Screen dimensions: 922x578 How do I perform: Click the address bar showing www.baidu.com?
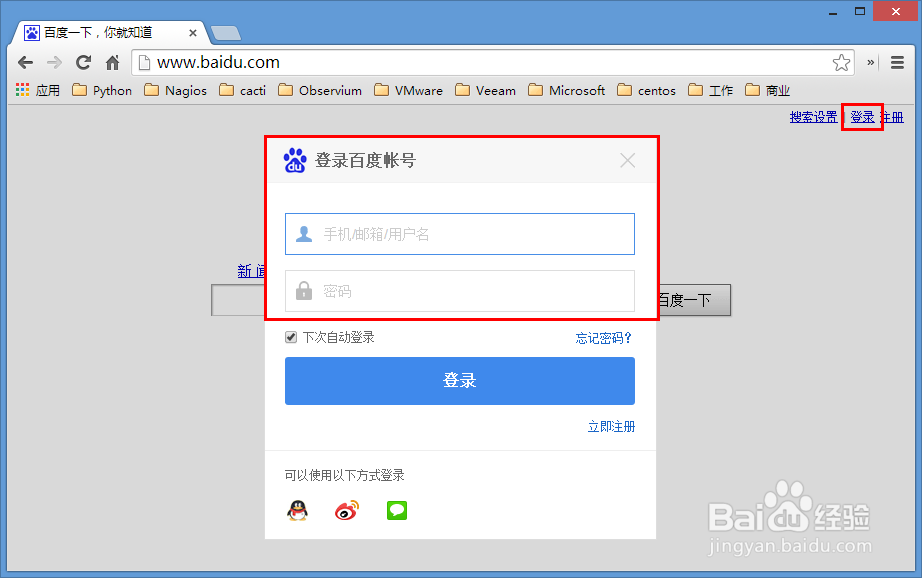pos(493,62)
